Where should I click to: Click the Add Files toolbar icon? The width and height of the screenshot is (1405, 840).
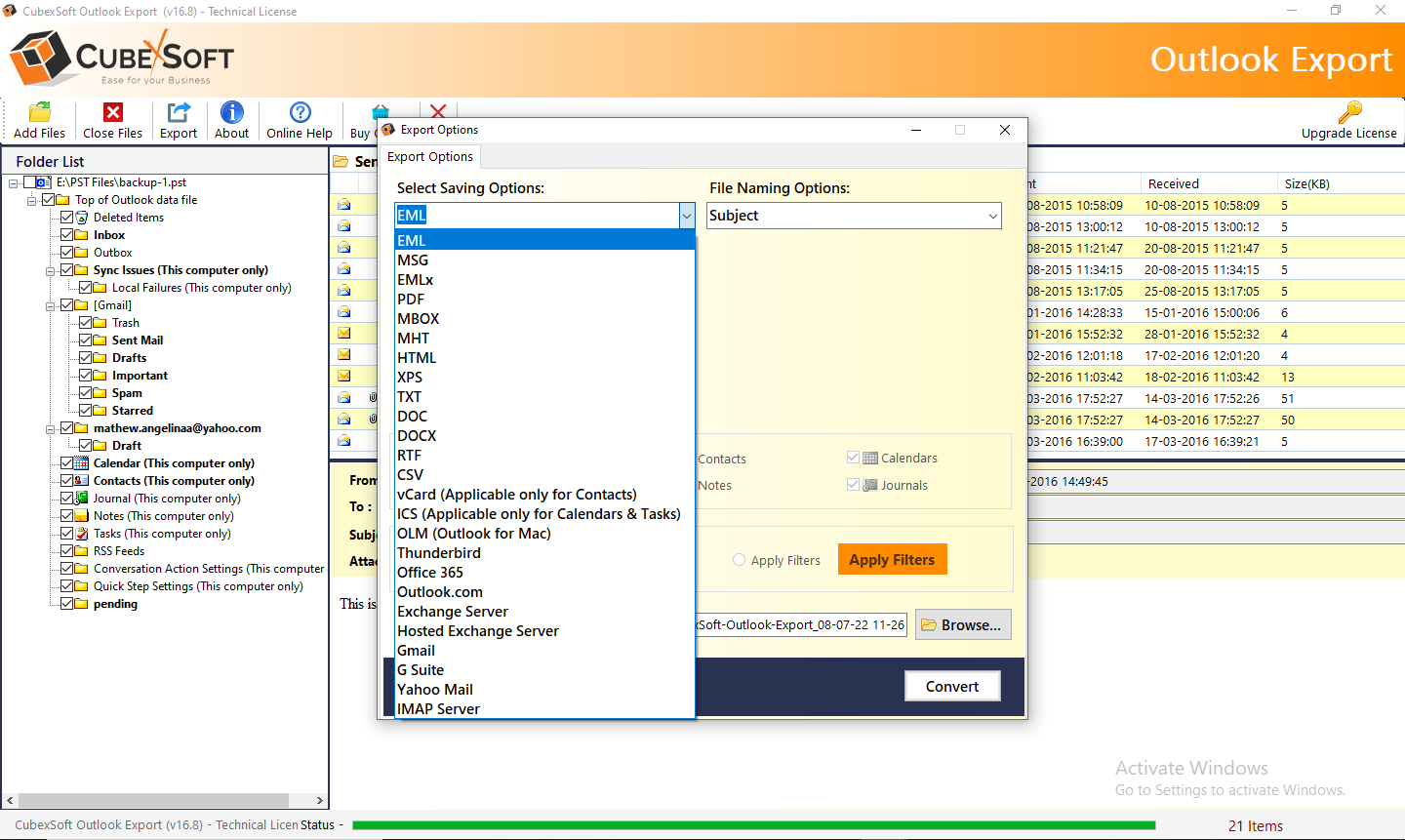coord(39,112)
